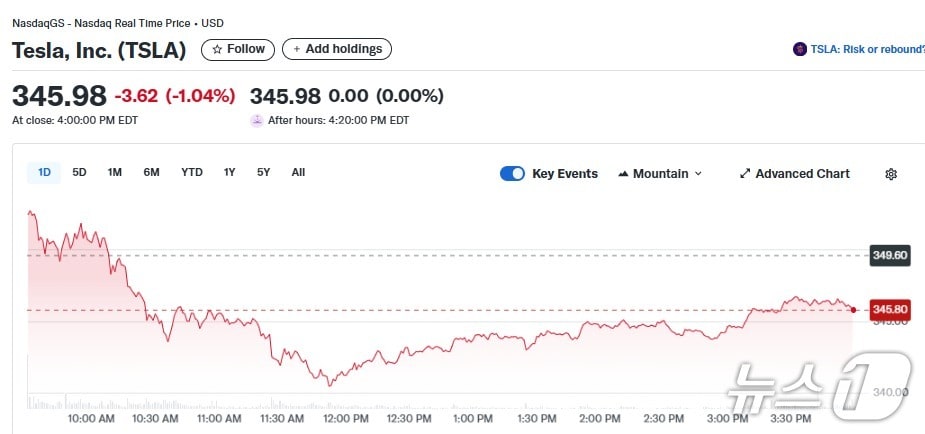The width and height of the screenshot is (925, 434).
Task: Select the 1M chart range
Action: (x=115, y=172)
